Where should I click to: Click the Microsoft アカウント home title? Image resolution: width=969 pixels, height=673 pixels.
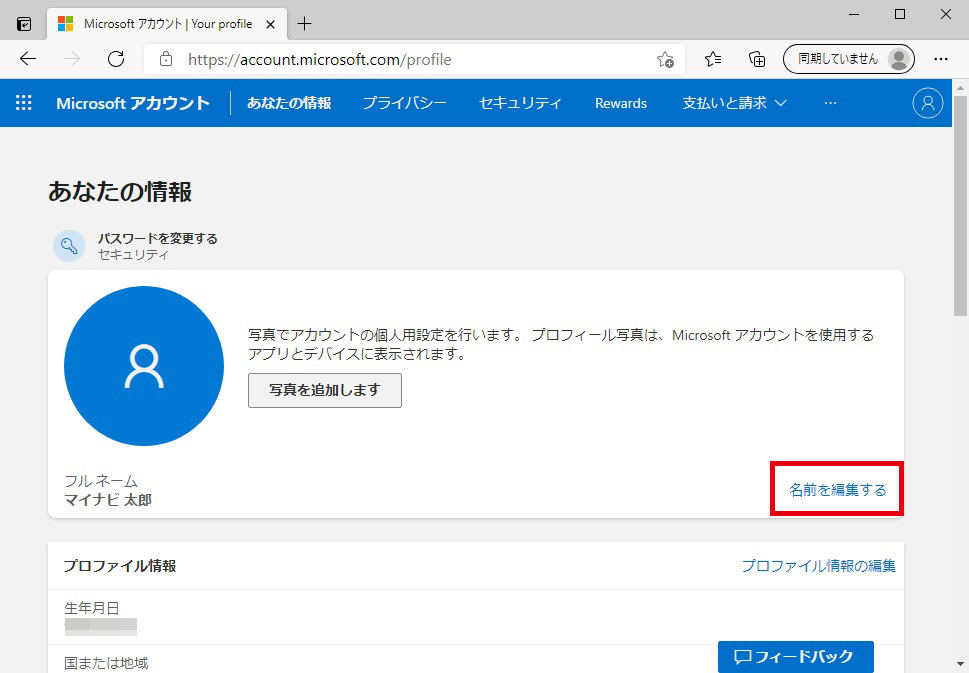[133, 103]
